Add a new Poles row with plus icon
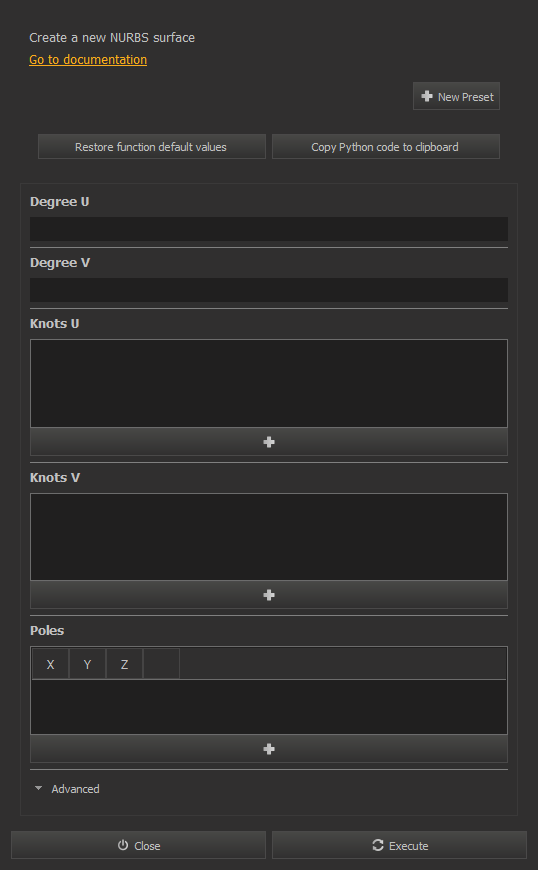538x870 pixels. click(x=268, y=748)
